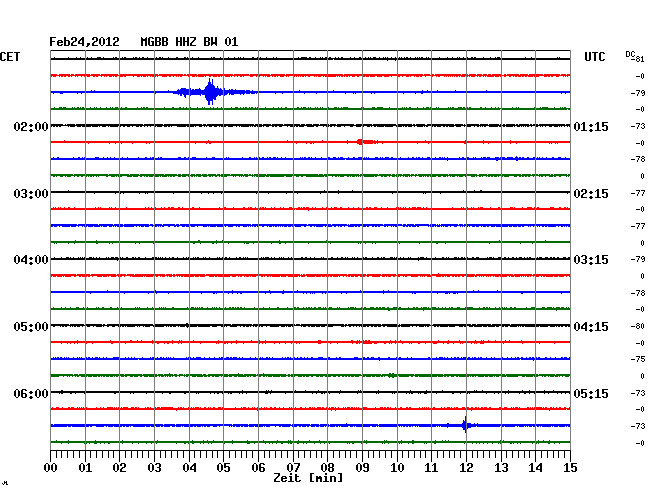Screen dimensions: 650x494
Task: Click the red burst near minute 09
Action: [x=366, y=142]
